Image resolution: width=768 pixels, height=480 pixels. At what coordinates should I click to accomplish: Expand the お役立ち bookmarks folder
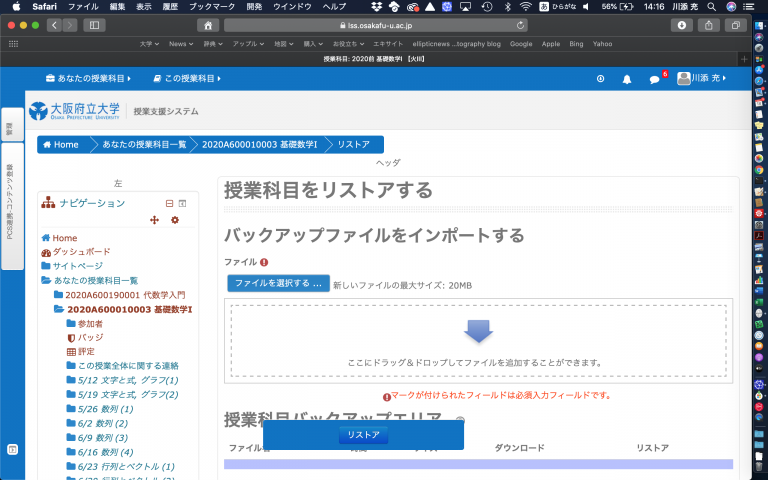(x=348, y=44)
